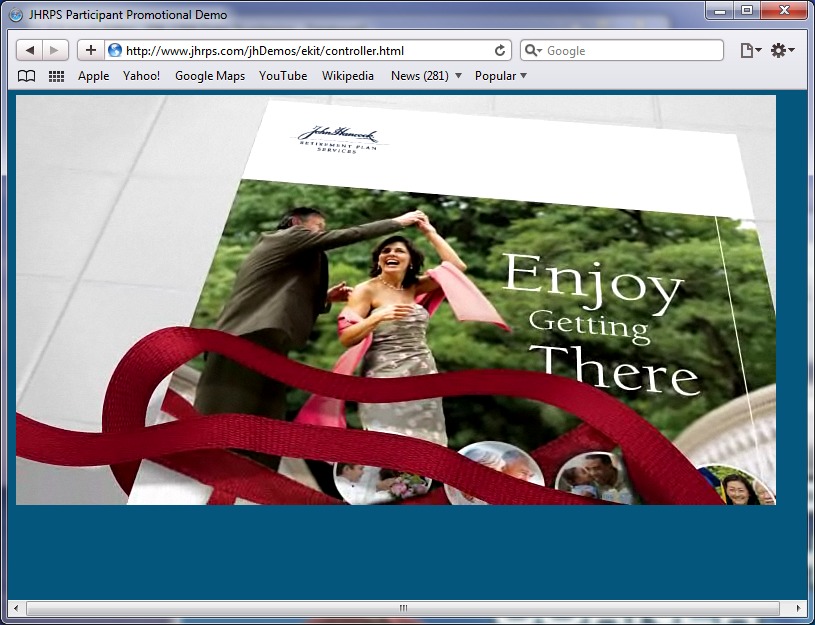Image resolution: width=815 pixels, height=625 pixels.
Task: Click the horizontal scrollbar thumb
Action: point(403,608)
